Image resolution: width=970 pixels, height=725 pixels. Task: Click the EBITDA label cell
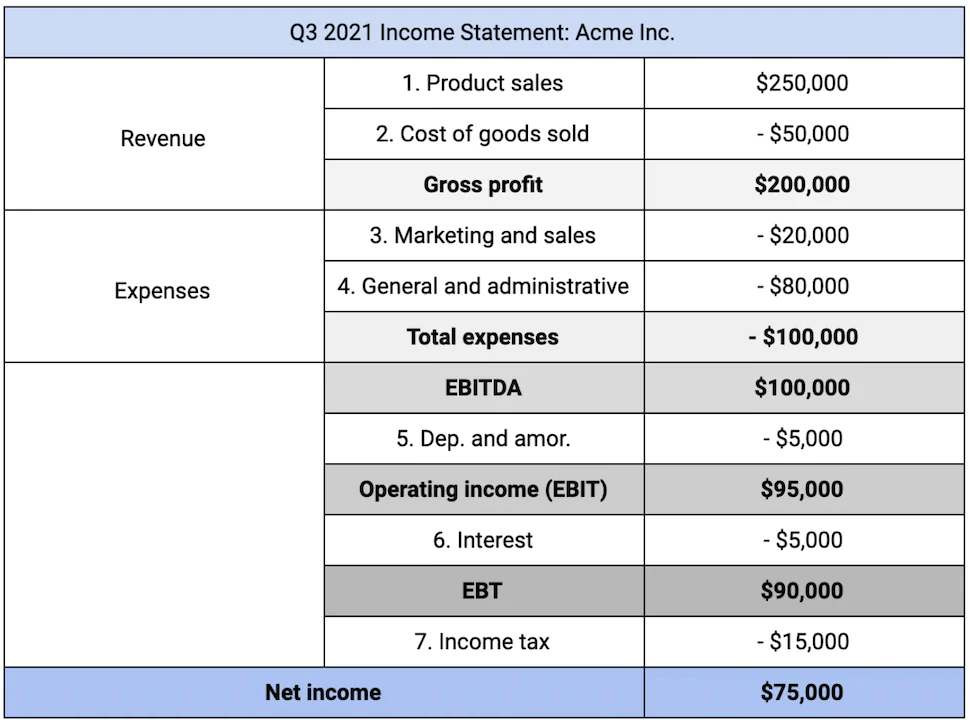[483, 388]
